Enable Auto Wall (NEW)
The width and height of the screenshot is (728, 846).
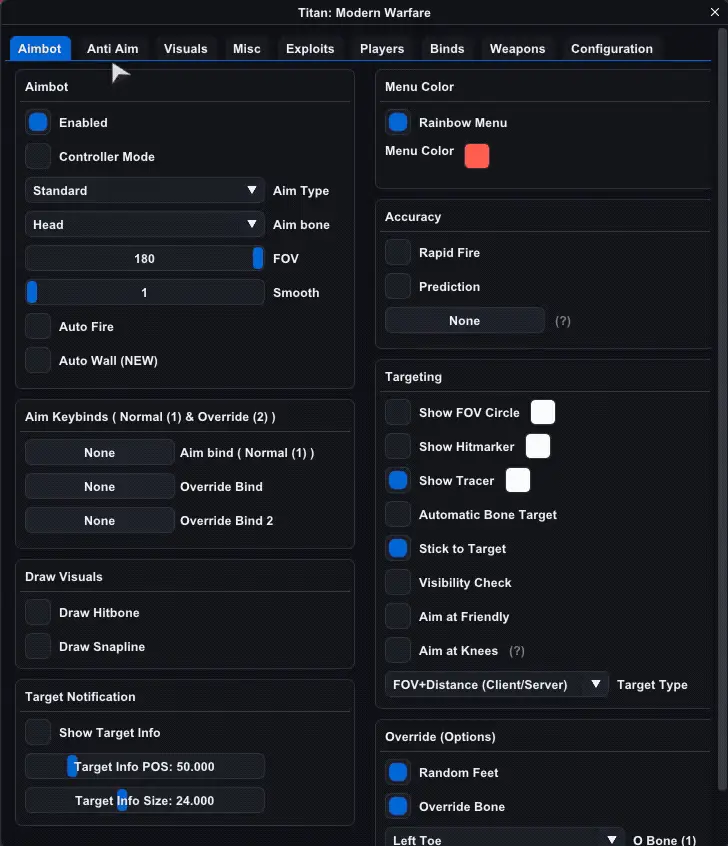coord(38,360)
